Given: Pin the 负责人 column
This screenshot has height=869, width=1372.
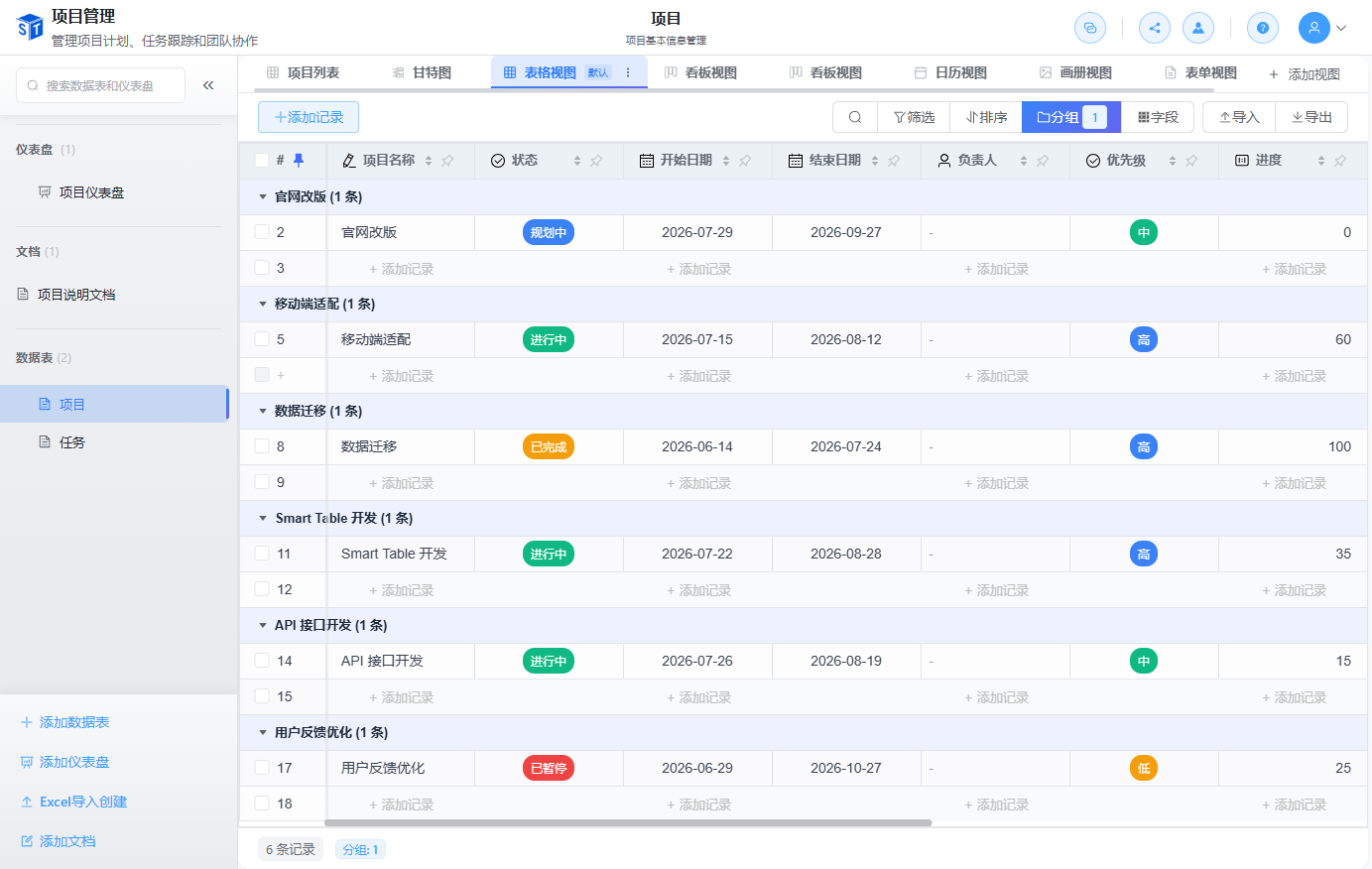Looking at the screenshot, I should coord(1043,161).
